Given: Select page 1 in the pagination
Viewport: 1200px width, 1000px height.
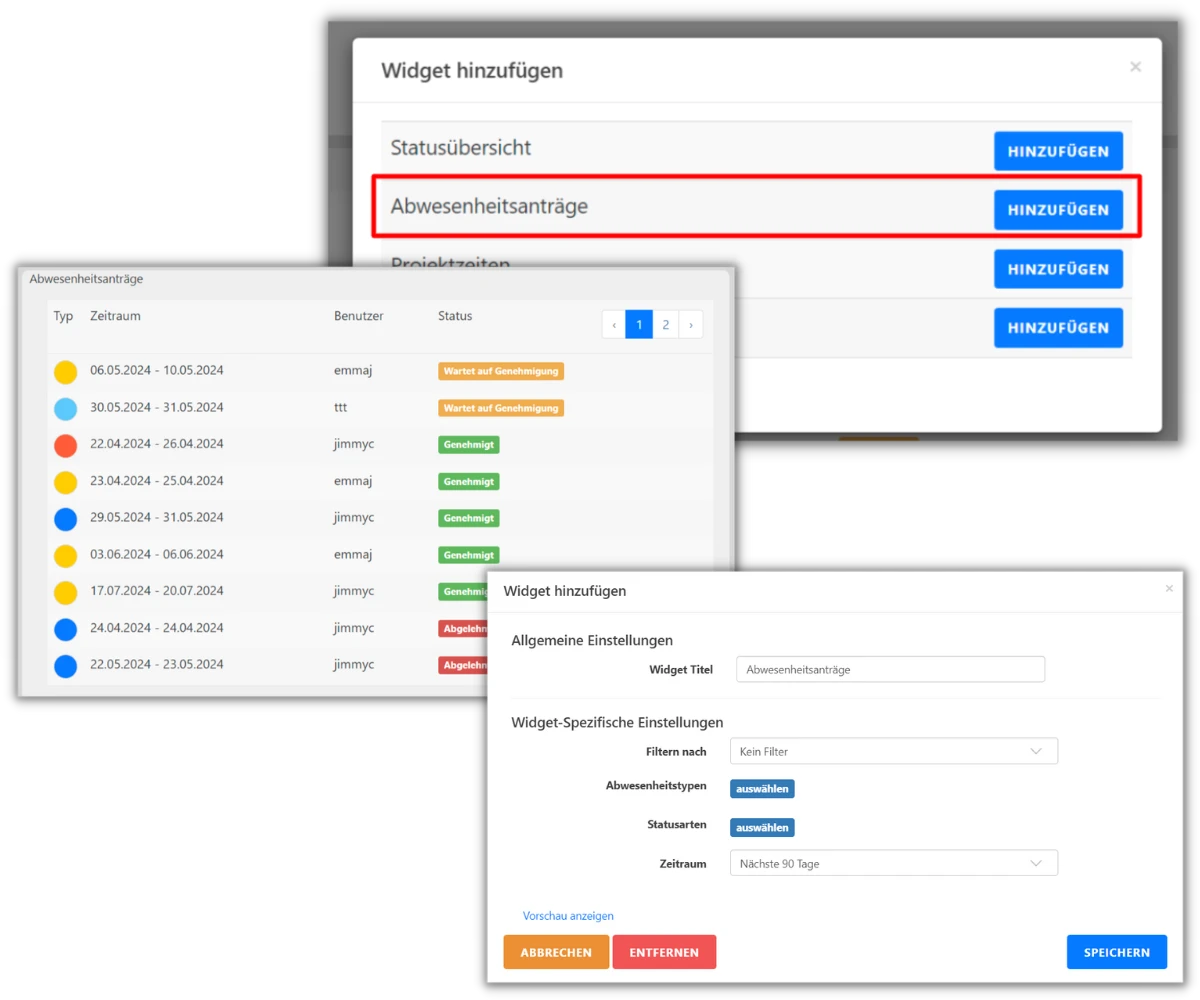Looking at the screenshot, I should (638, 324).
